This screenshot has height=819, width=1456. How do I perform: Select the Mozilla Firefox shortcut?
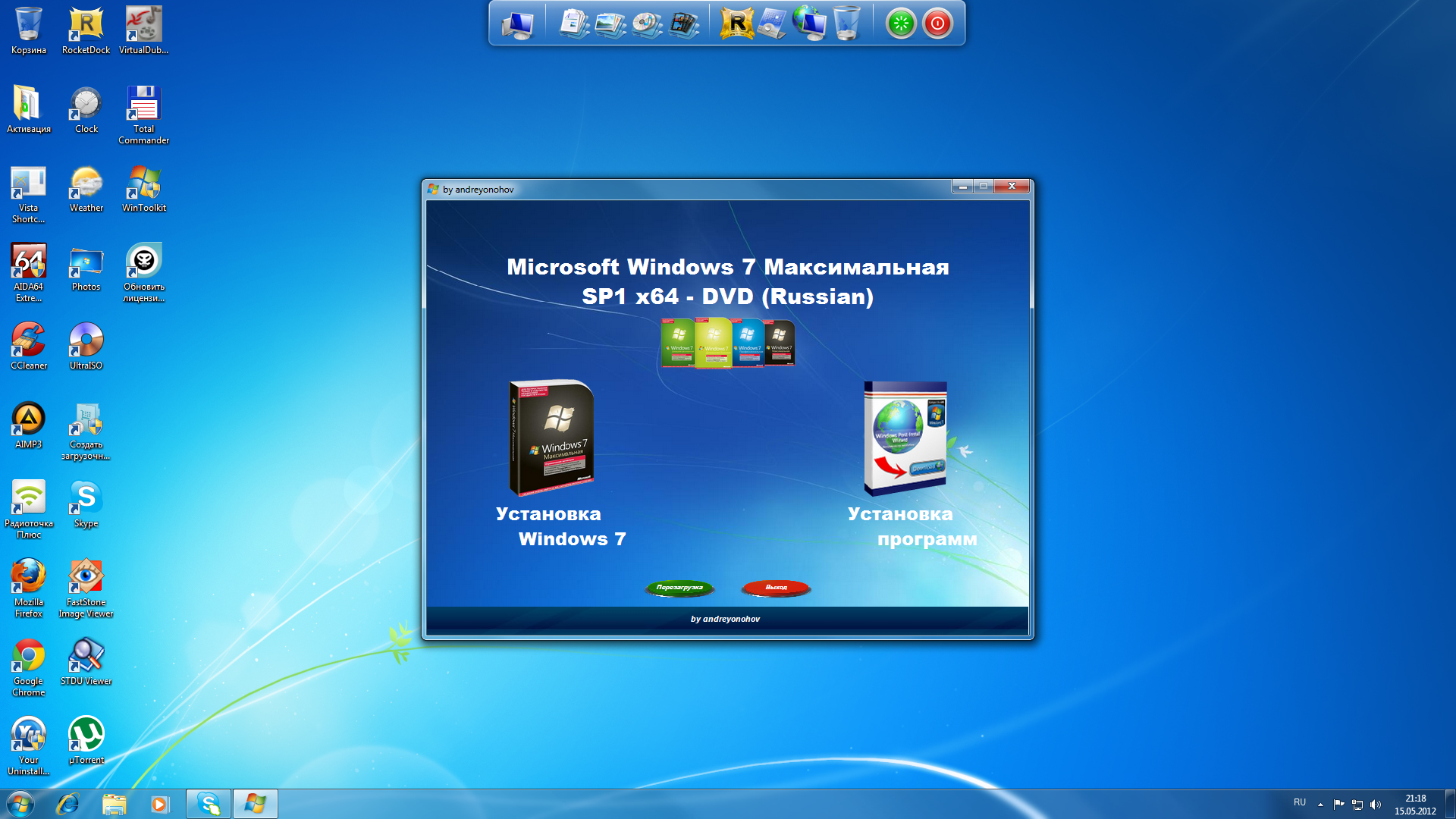[29, 588]
